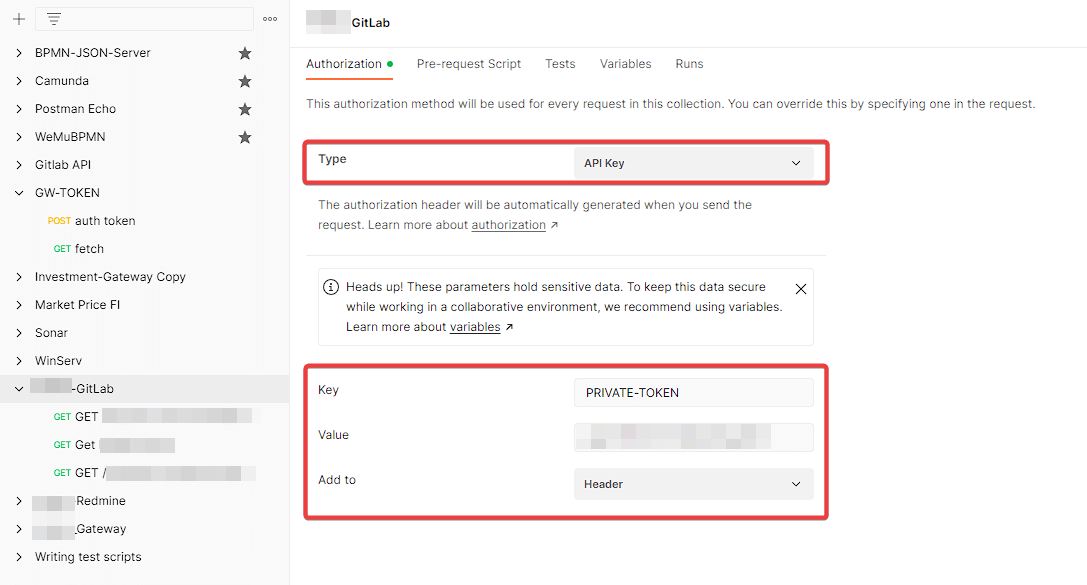
Task: Click the authorization learn-more link
Action: 508,224
